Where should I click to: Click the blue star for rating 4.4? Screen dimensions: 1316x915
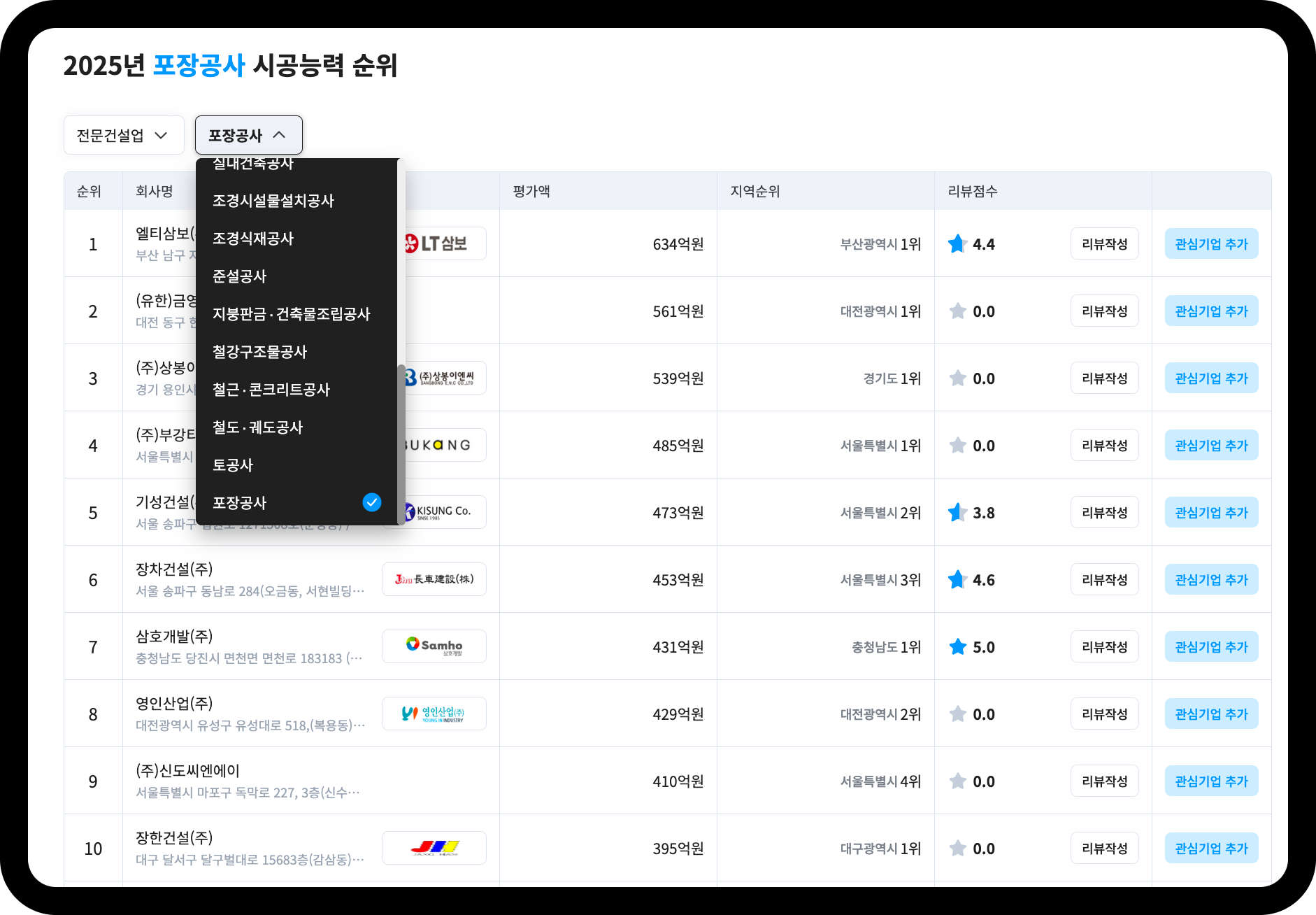pyautogui.click(x=957, y=243)
